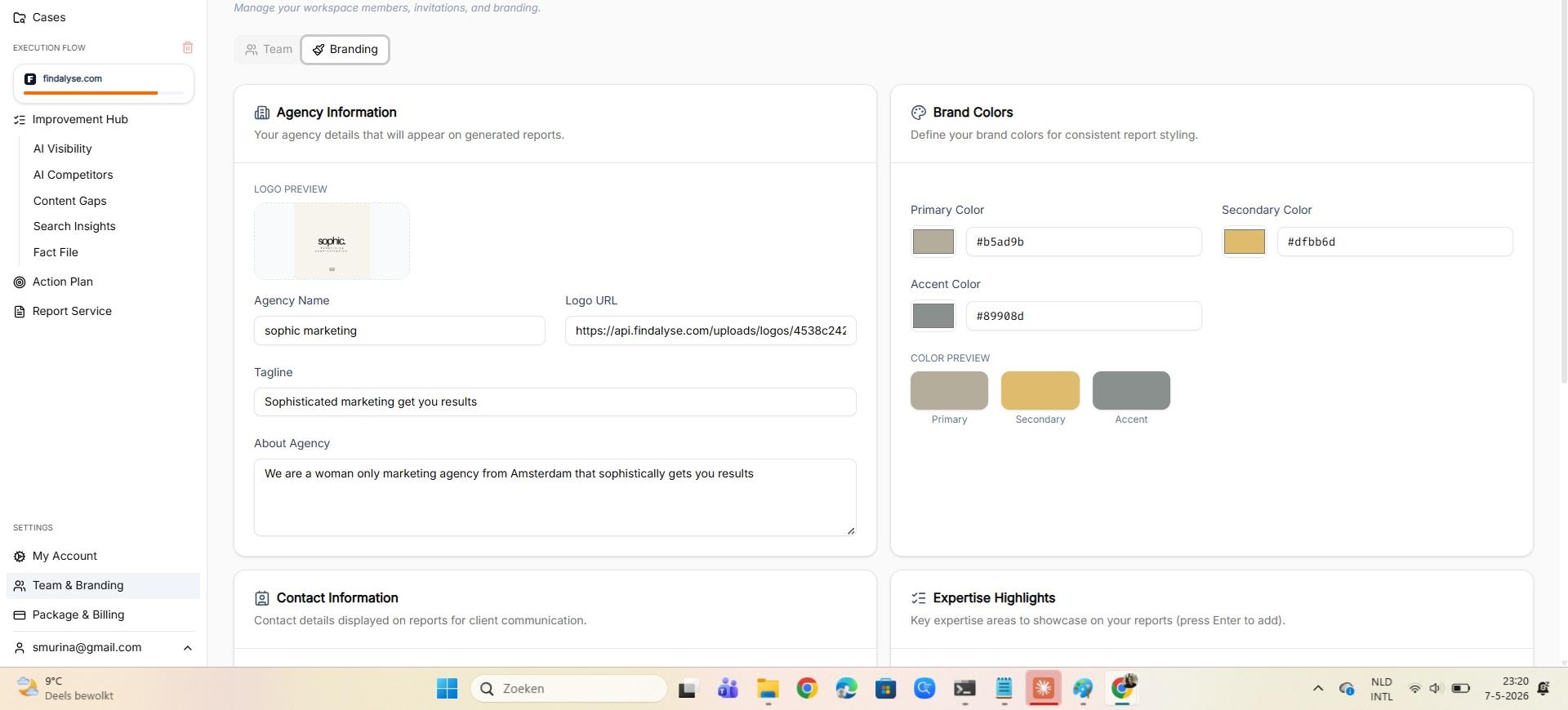
Task: Click the Package & Billing card icon
Action: tap(20, 615)
